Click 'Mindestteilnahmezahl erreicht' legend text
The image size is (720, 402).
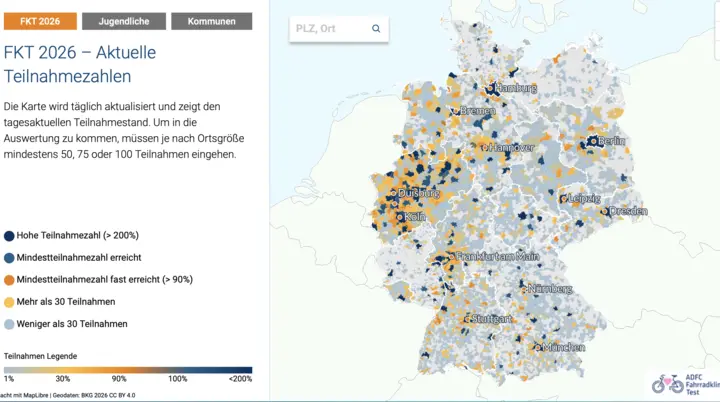[79, 258]
